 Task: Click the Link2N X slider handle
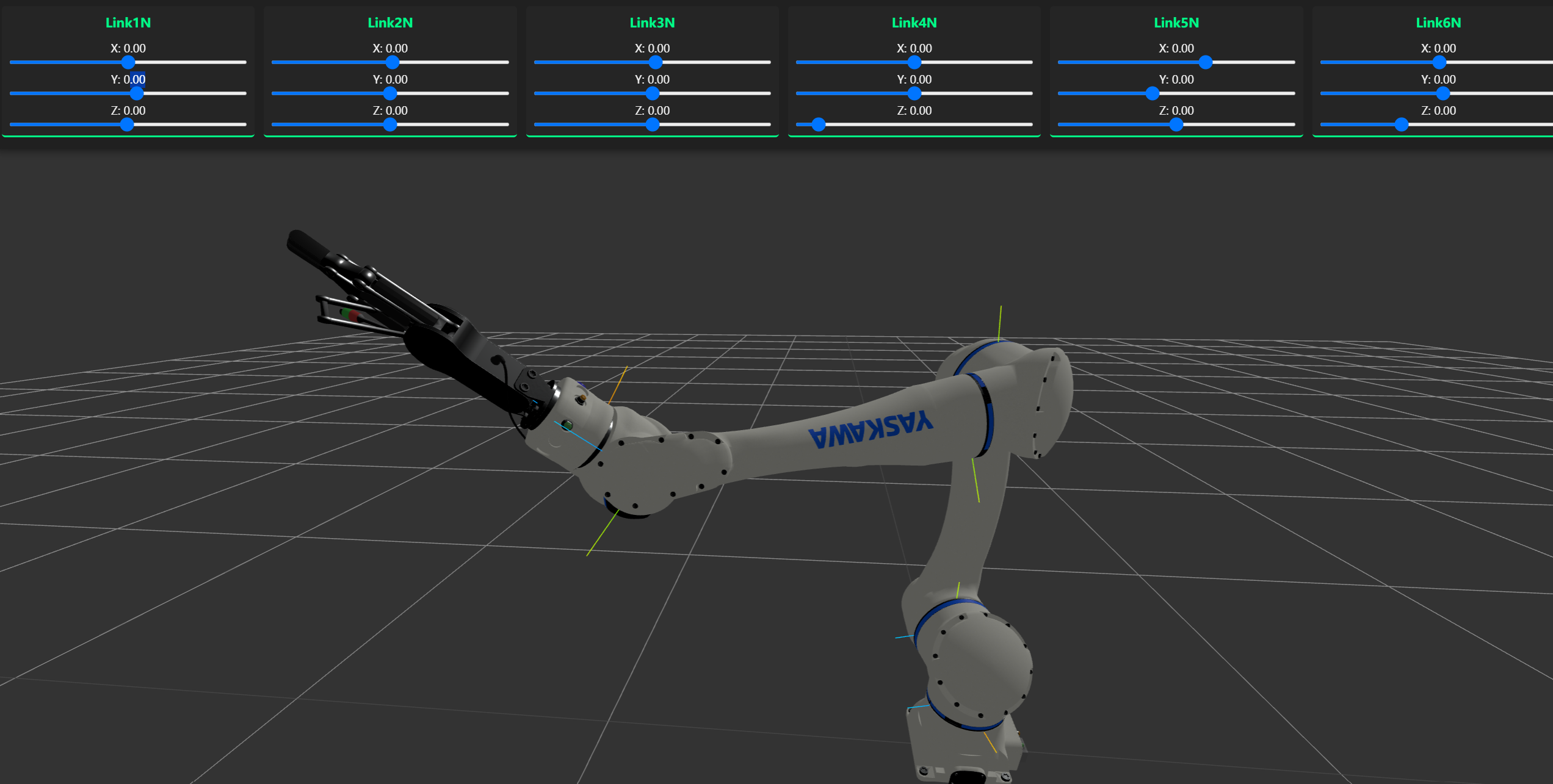[x=393, y=62]
